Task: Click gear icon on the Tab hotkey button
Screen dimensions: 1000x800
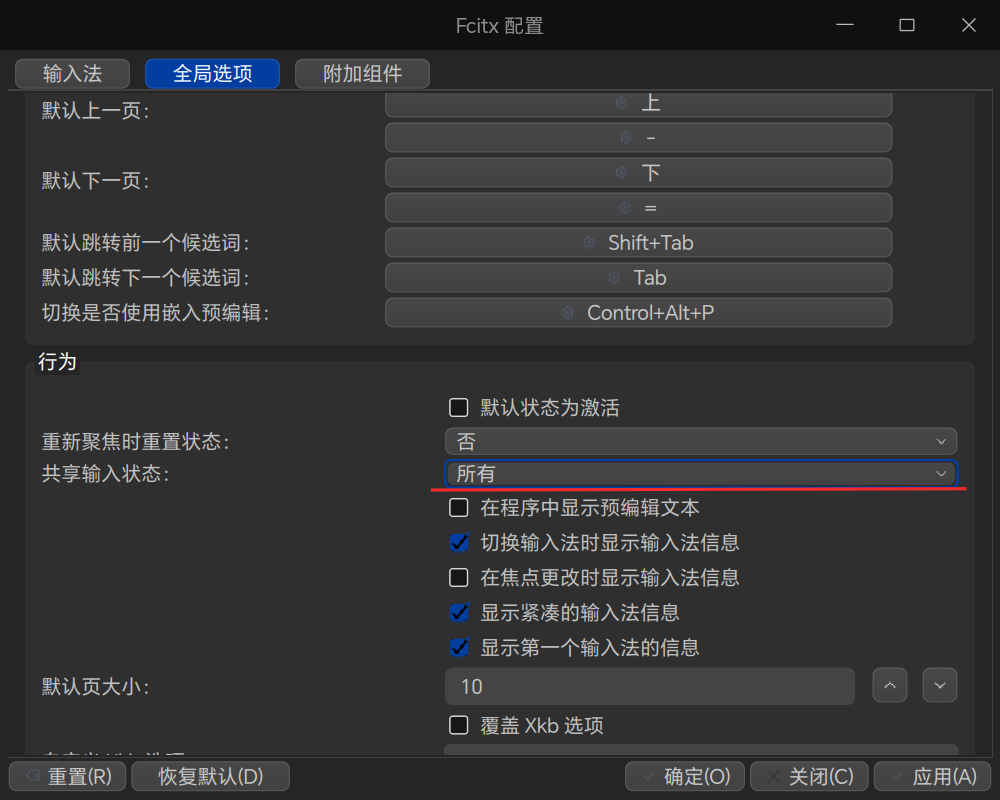Action: 614,278
